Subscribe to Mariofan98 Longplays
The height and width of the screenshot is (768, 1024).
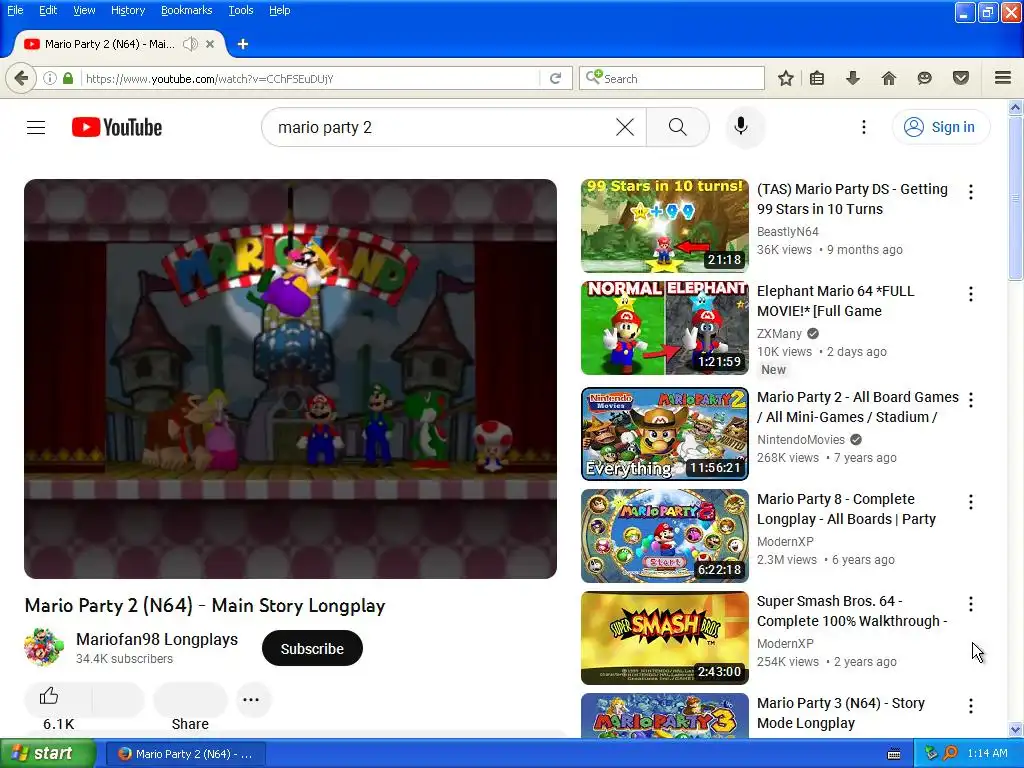coord(312,648)
